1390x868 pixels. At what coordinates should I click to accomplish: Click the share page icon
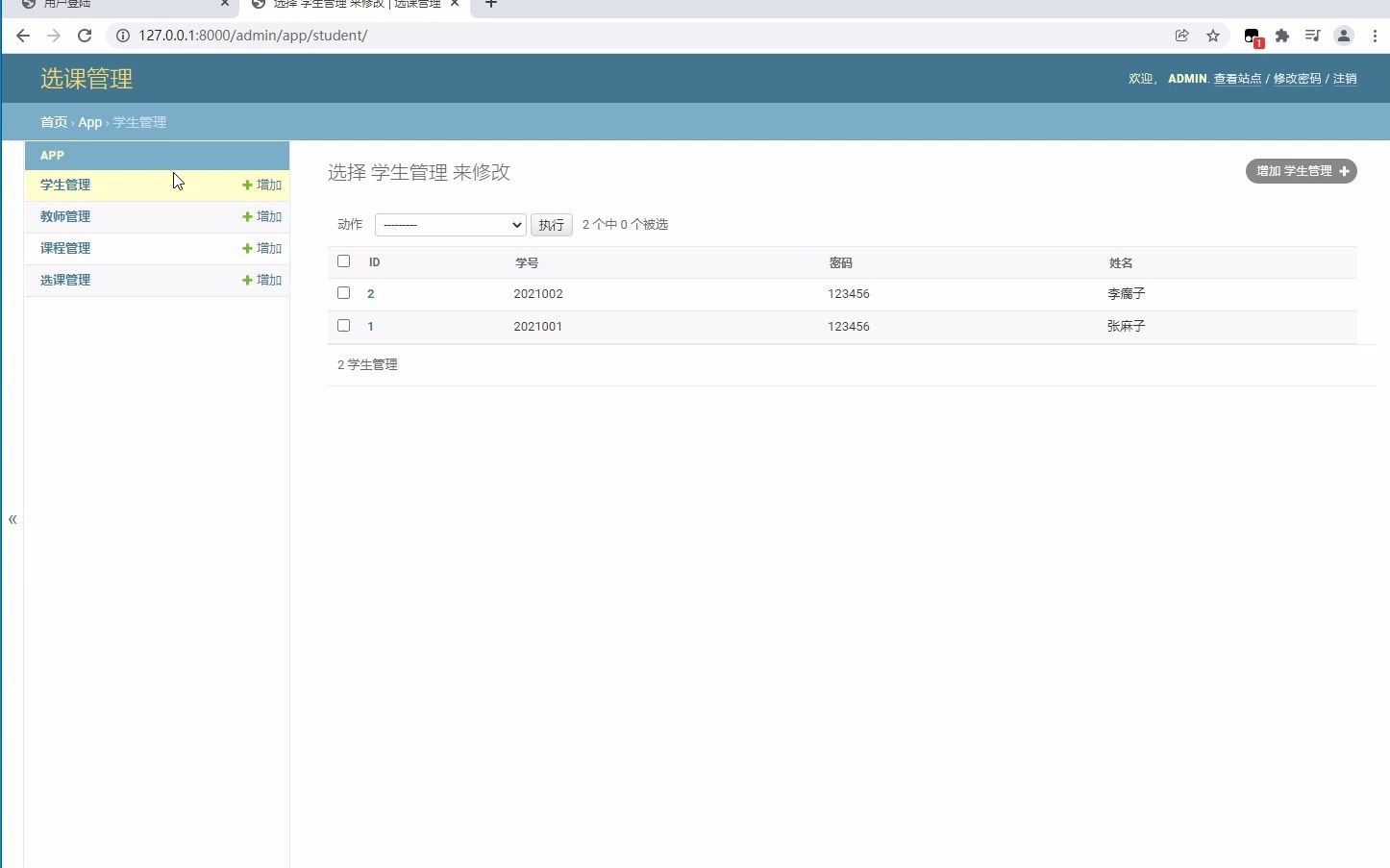click(1182, 36)
